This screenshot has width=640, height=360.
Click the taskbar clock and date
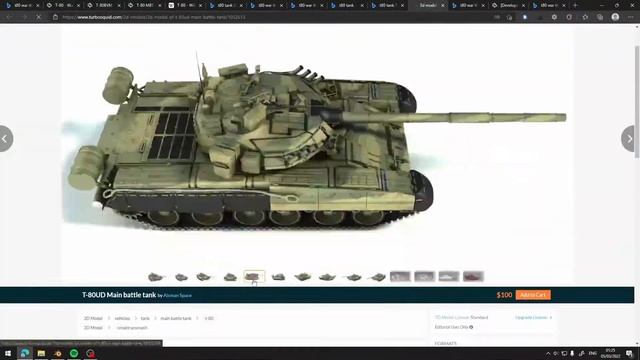(x=611, y=353)
